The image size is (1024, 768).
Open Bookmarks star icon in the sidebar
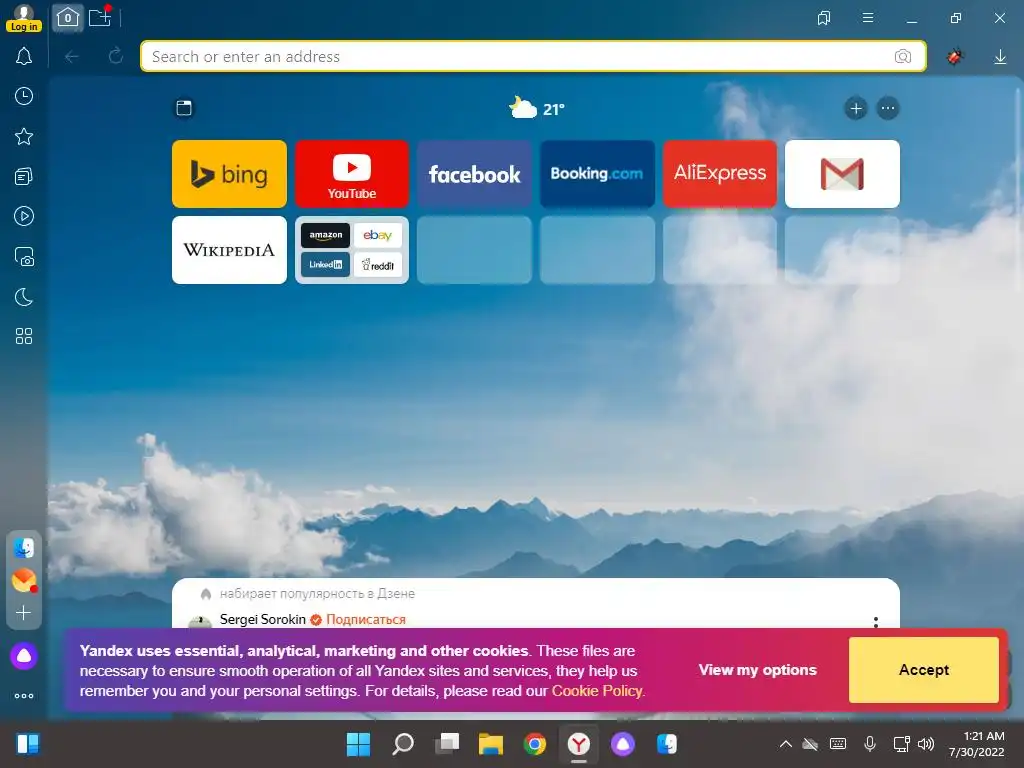(x=24, y=136)
